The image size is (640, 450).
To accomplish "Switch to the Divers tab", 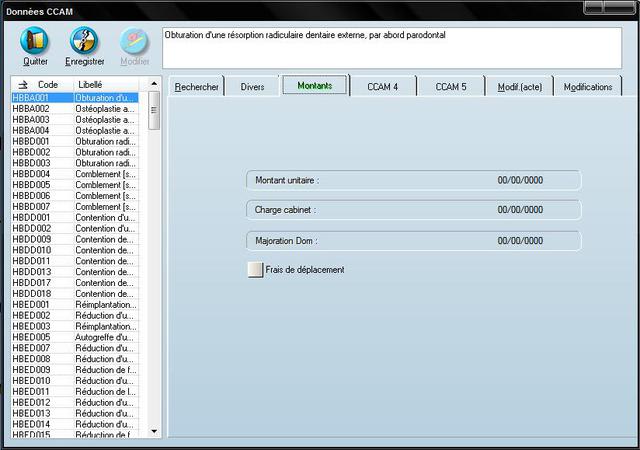I will (253, 87).
